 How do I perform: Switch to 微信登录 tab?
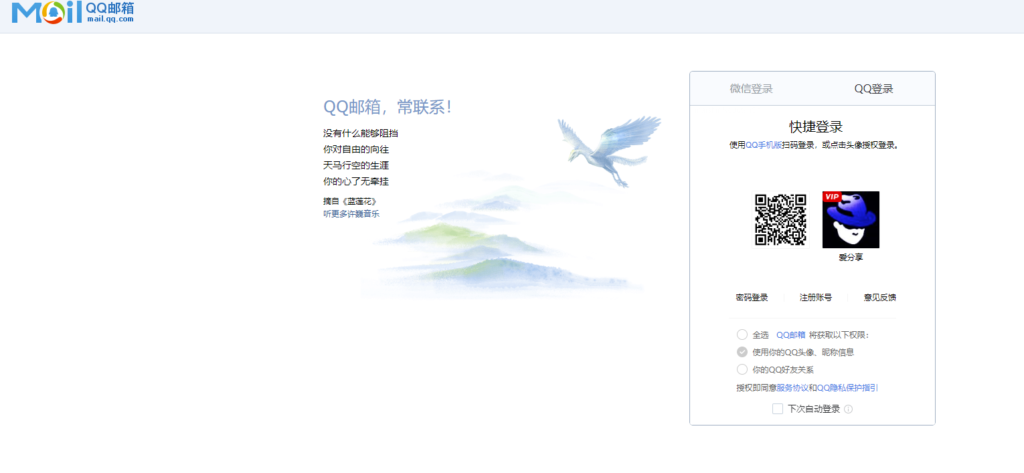tap(751, 89)
